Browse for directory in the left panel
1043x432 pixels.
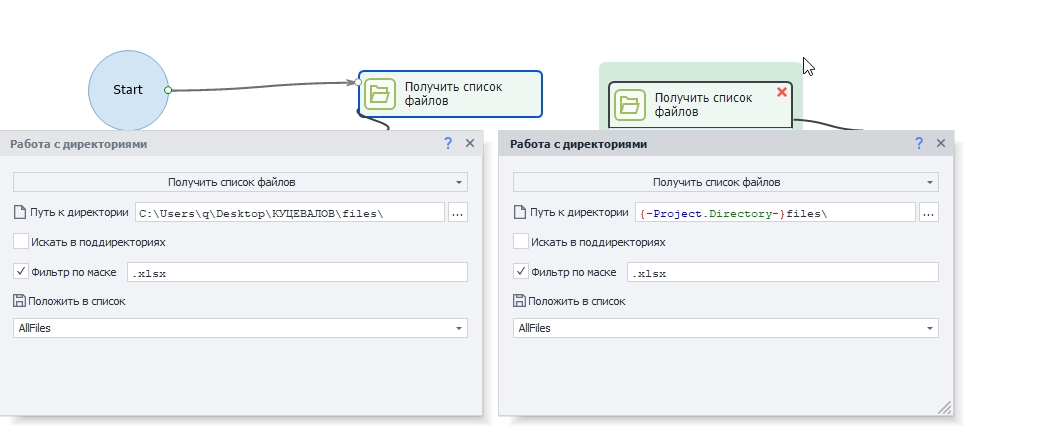[458, 212]
